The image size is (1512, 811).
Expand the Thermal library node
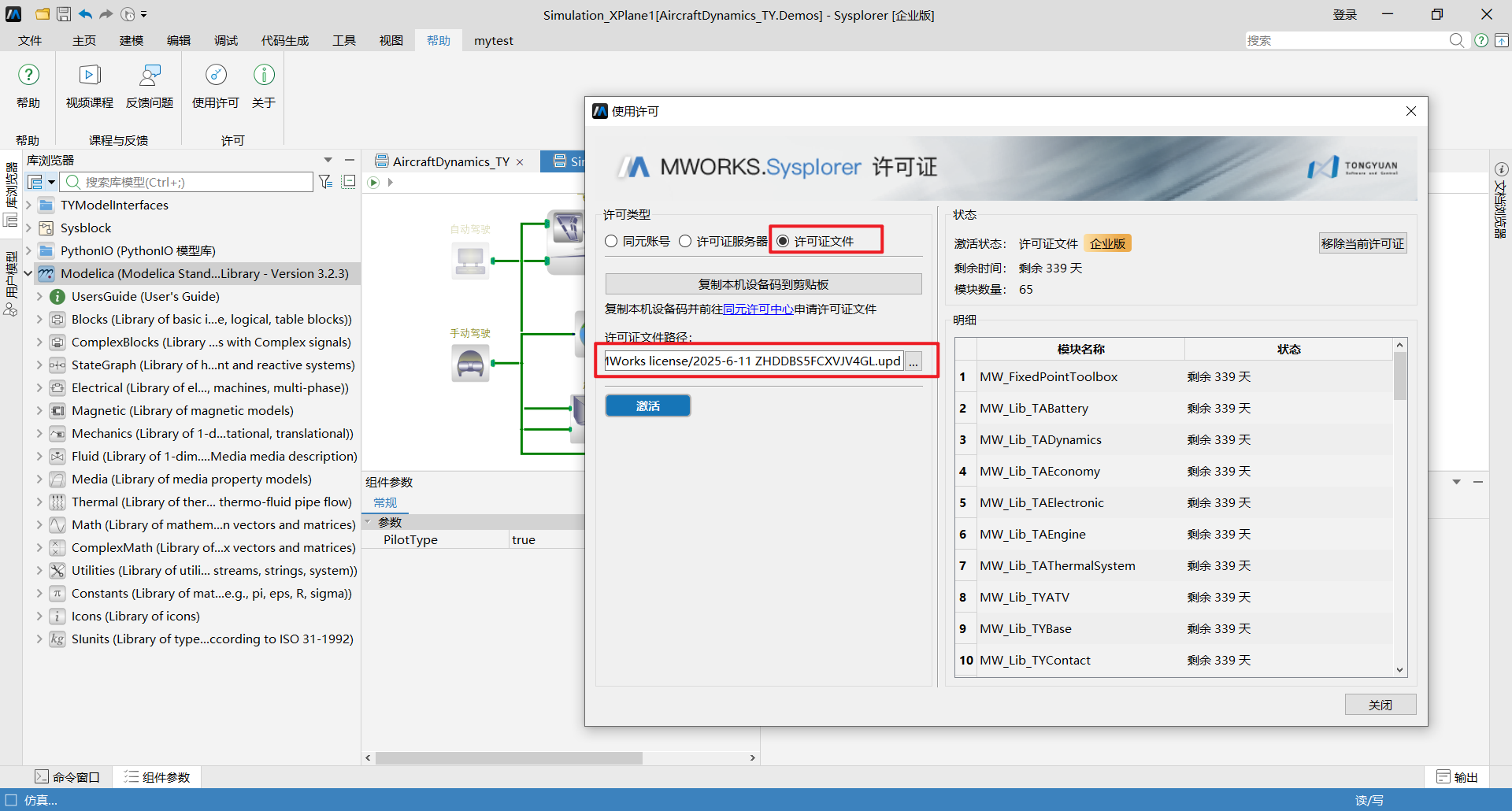pyautogui.click(x=39, y=502)
